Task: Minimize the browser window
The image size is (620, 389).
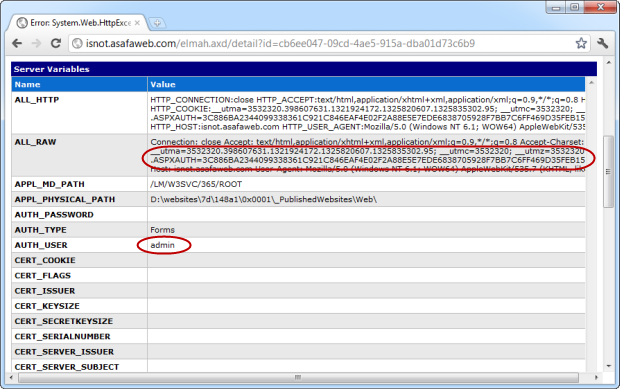Action: [x=556, y=8]
